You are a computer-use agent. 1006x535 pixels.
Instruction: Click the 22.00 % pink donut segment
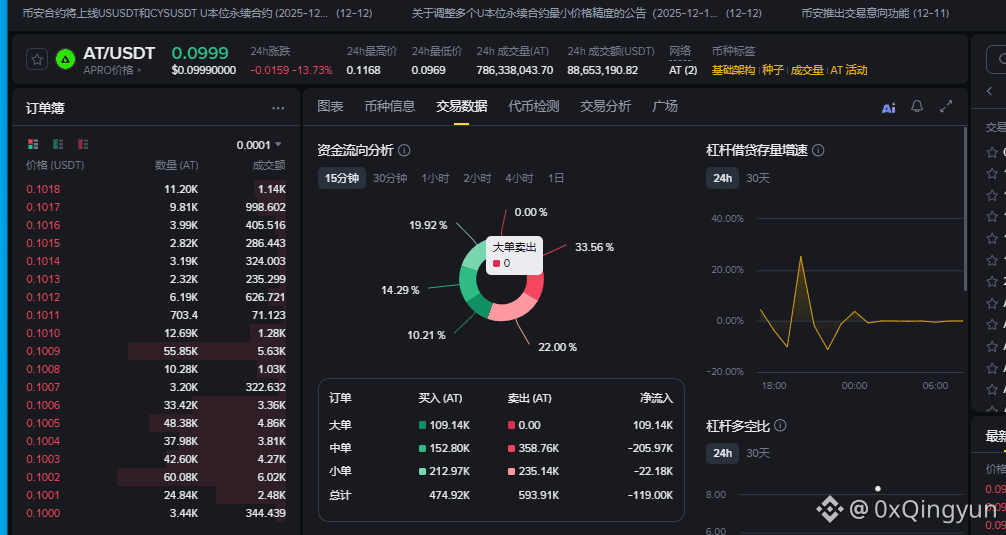pyautogui.click(x=513, y=310)
